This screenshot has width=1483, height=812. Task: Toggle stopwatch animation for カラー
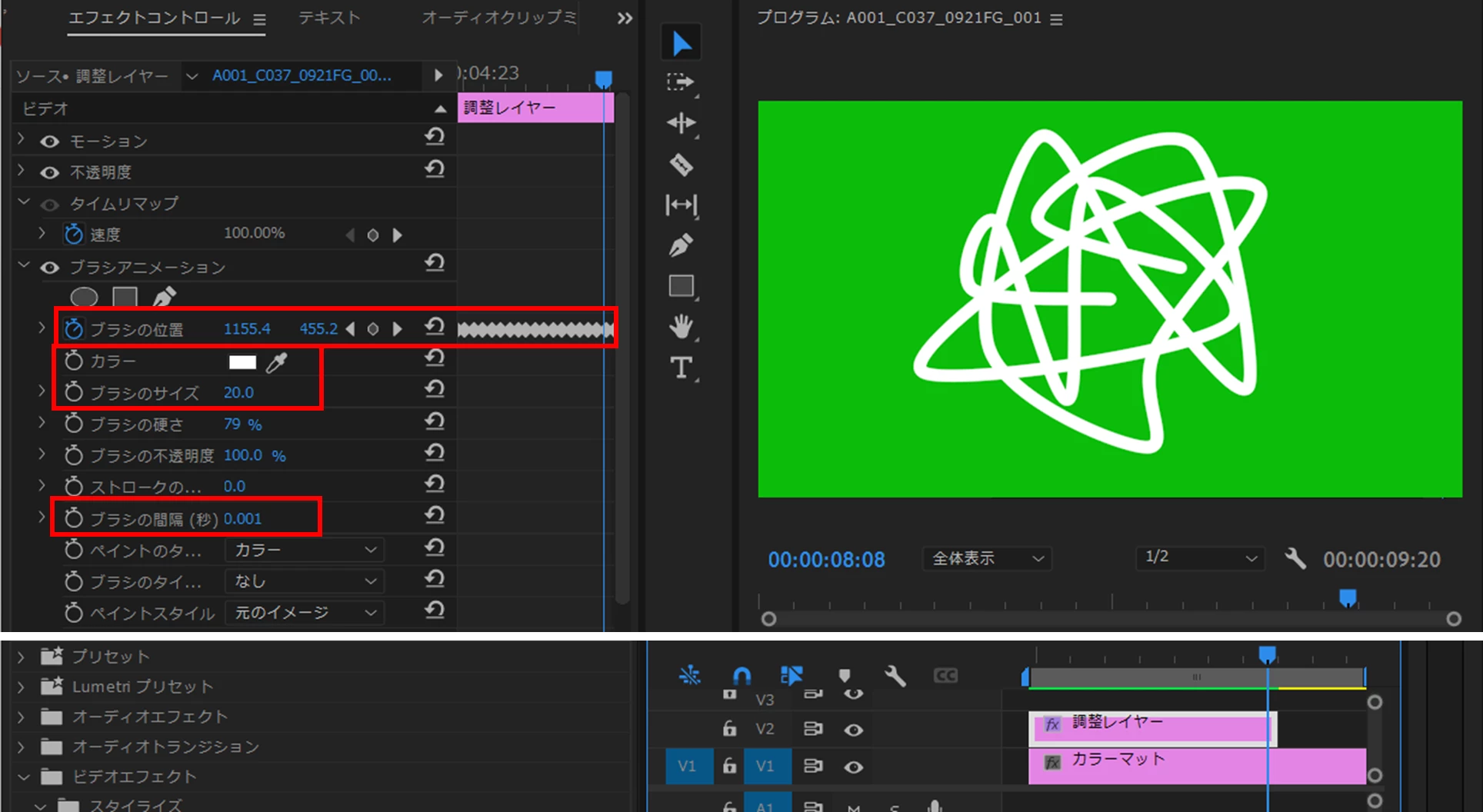point(74,361)
